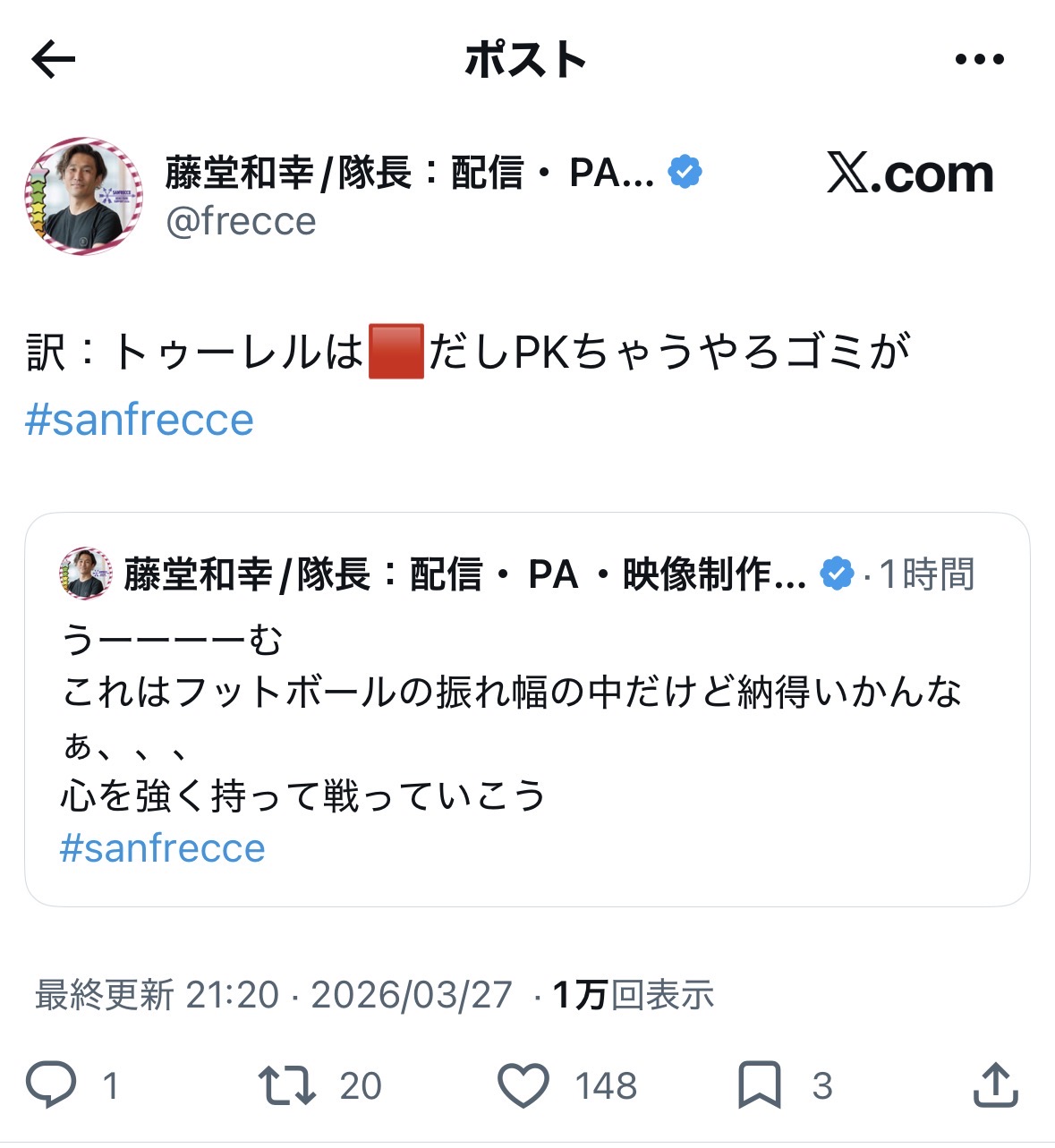The image size is (1055, 1148).
Task: Tap the reply speech bubble icon
Action: pyautogui.click(x=51, y=1084)
